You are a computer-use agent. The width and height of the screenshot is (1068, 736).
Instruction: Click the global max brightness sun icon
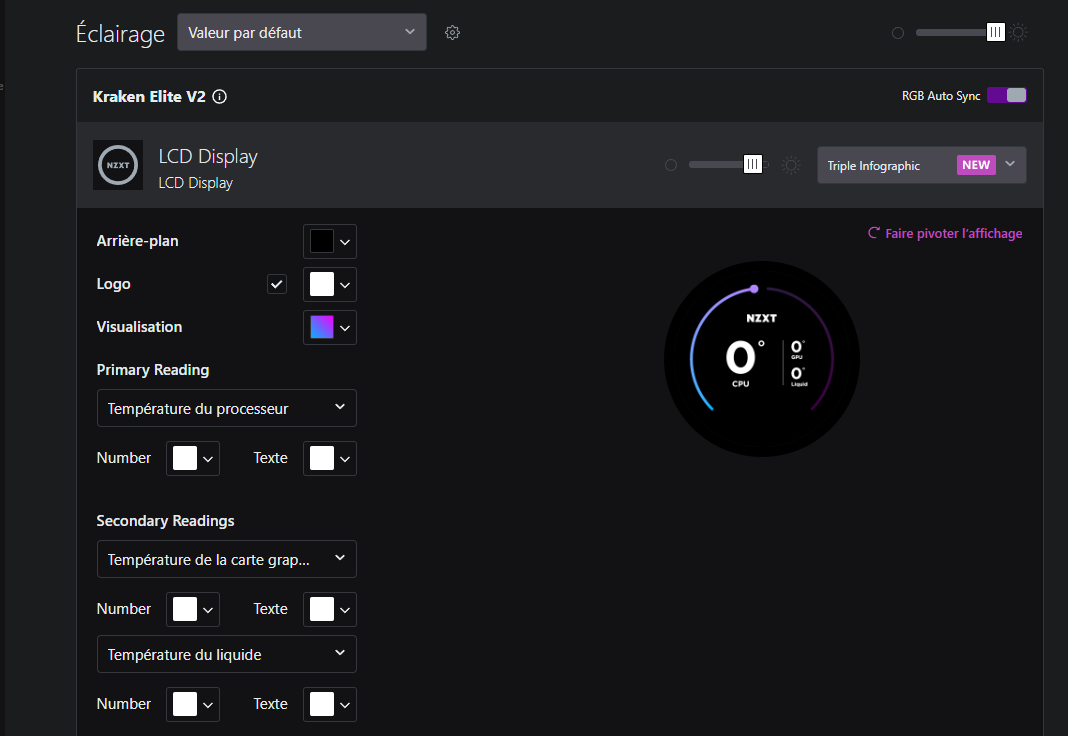pos(1018,33)
